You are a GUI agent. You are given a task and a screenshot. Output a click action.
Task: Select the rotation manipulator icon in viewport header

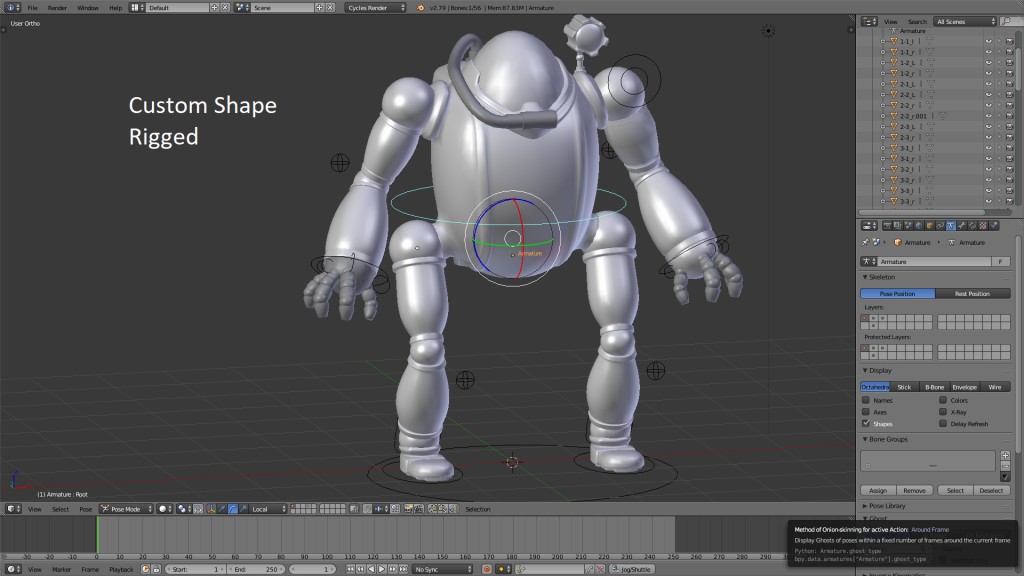click(231, 509)
